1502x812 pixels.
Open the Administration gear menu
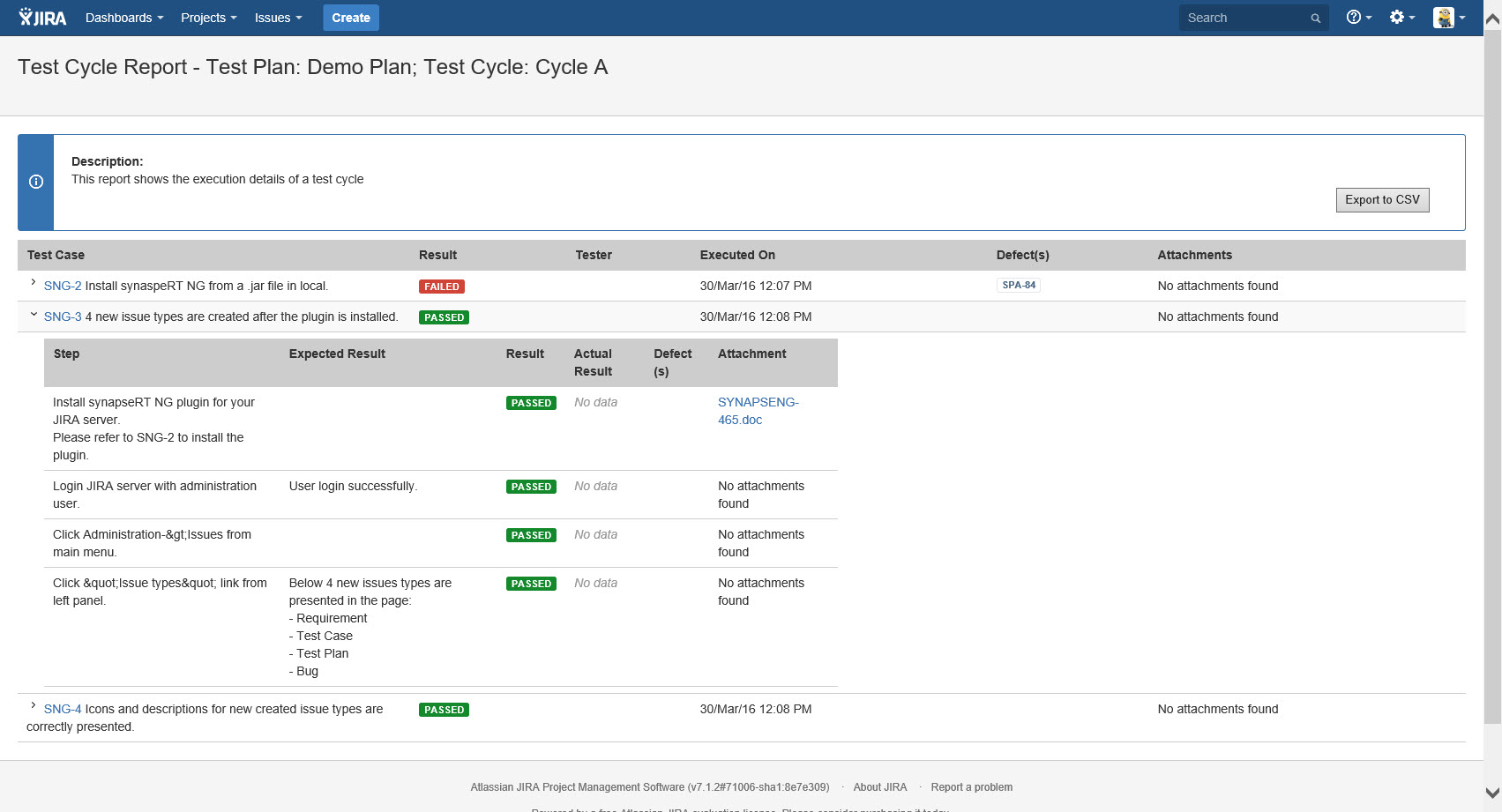click(x=1401, y=18)
